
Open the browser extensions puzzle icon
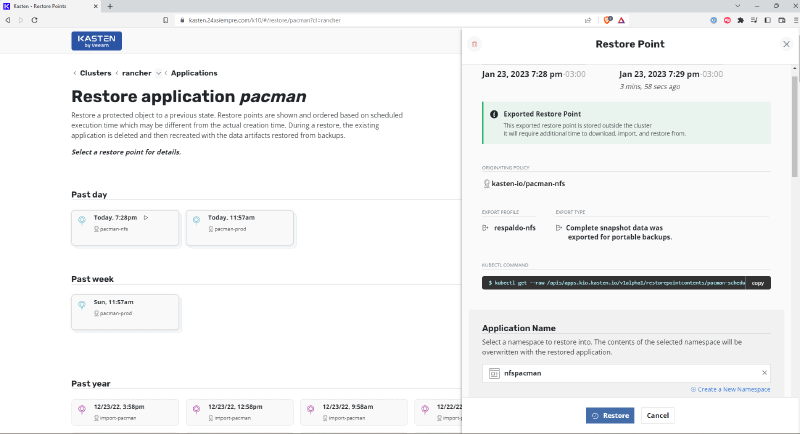(741, 20)
